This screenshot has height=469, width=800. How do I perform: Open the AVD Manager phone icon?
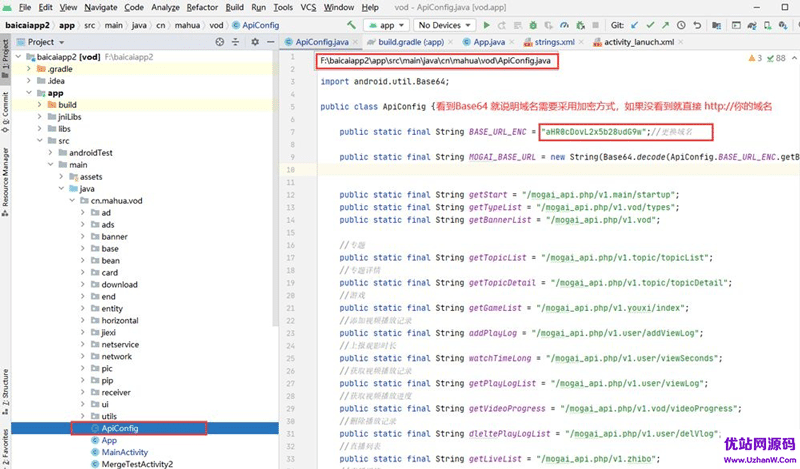point(767,25)
